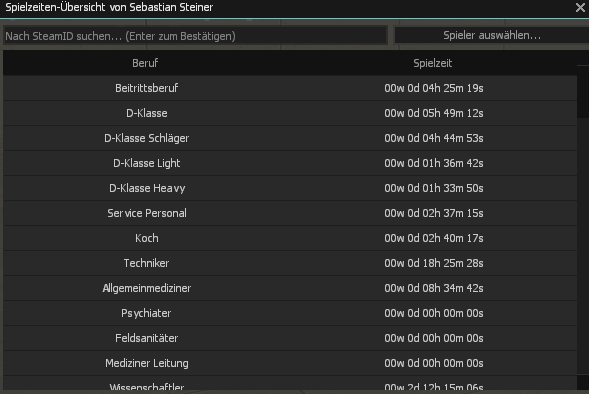
Task: Click playtime 00w 0d 18h 25m 28s
Action: (433, 263)
